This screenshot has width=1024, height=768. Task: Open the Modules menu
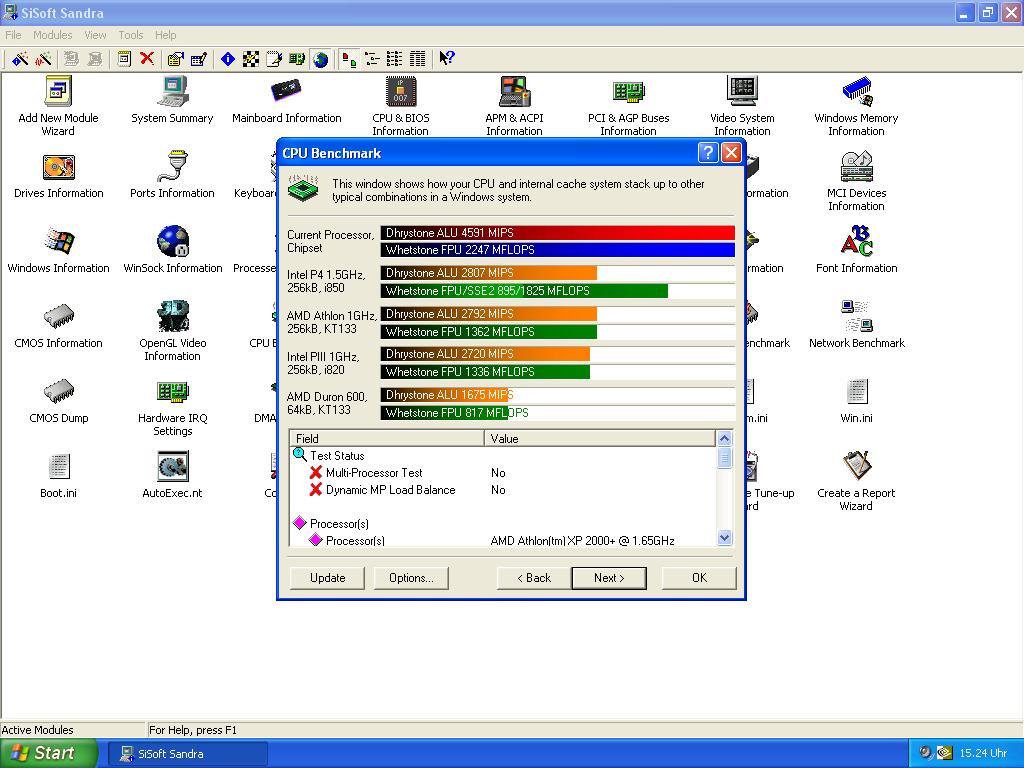[52, 35]
